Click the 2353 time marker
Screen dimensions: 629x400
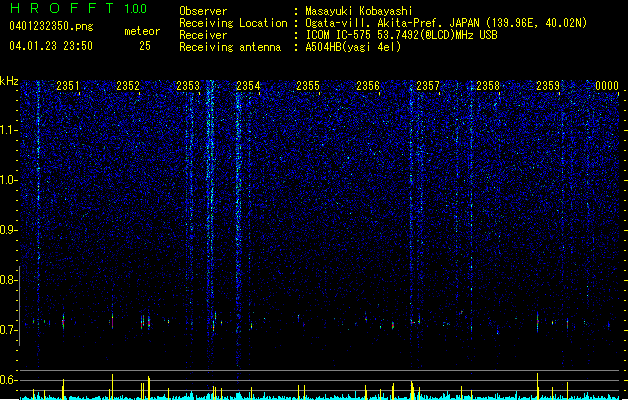[188, 86]
